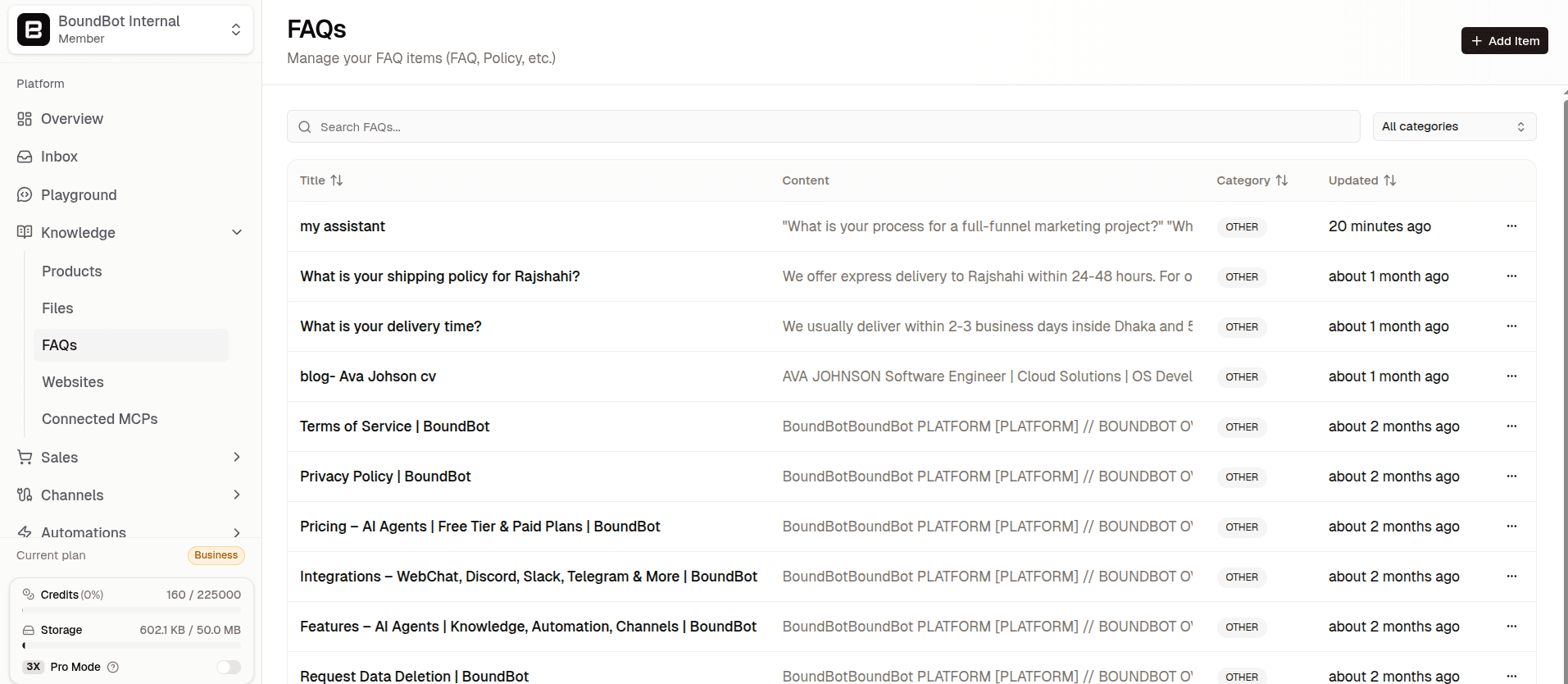Open actions menu for Rajshahi shipping policy row
Image resolution: width=1568 pixels, height=684 pixels.
point(1511,276)
